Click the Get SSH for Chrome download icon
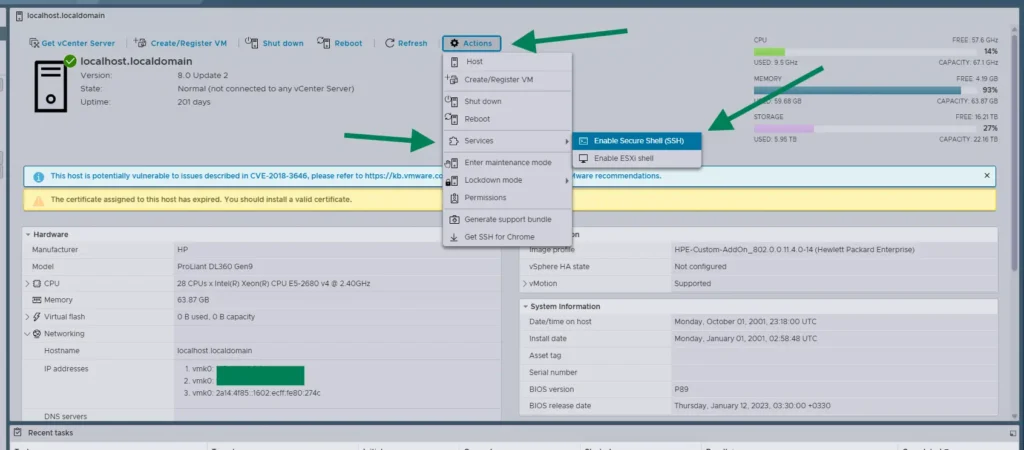 pyautogui.click(x=454, y=237)
